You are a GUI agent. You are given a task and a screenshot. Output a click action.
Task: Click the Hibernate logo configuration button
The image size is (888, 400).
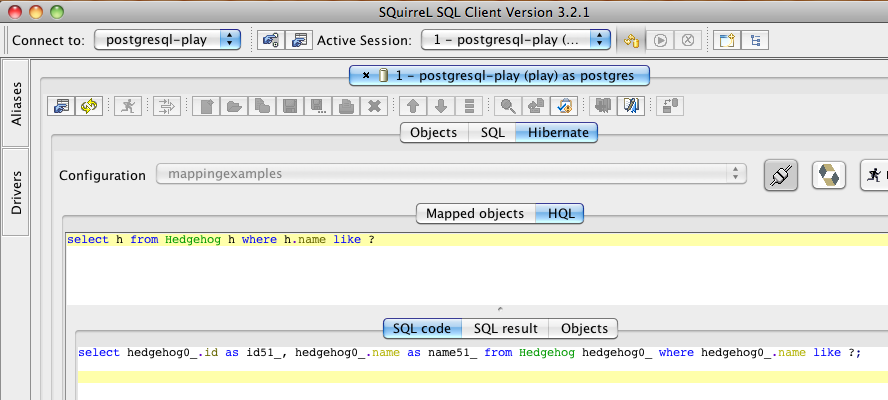829,175
